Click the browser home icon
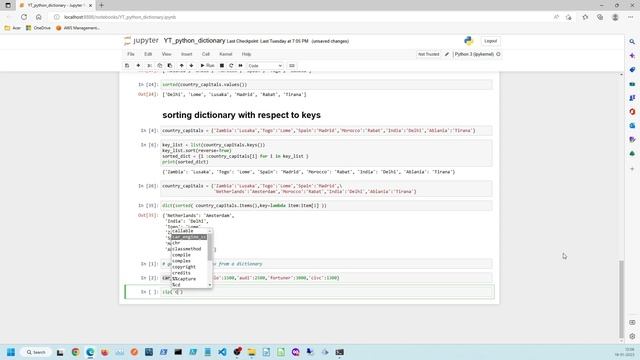 [38, 17]
